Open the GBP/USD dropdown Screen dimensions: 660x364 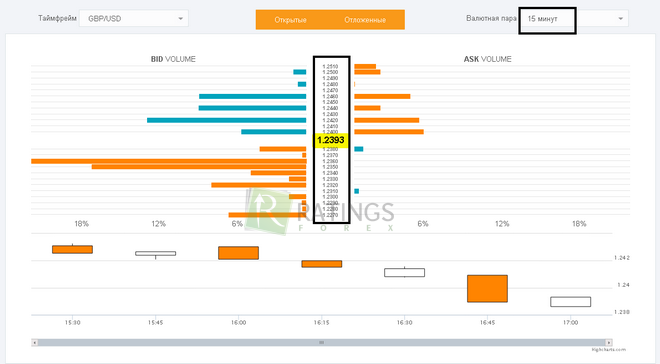[134, 19]
